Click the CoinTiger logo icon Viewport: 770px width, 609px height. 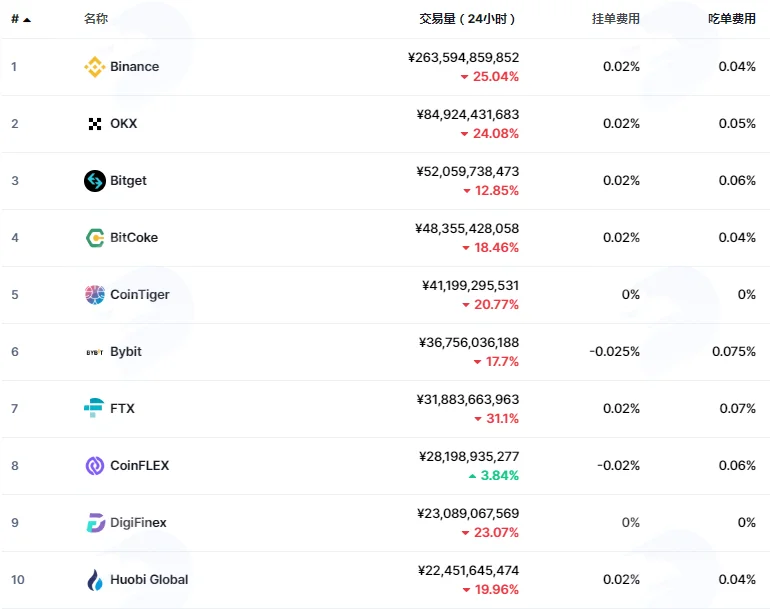tap(95, 295)
